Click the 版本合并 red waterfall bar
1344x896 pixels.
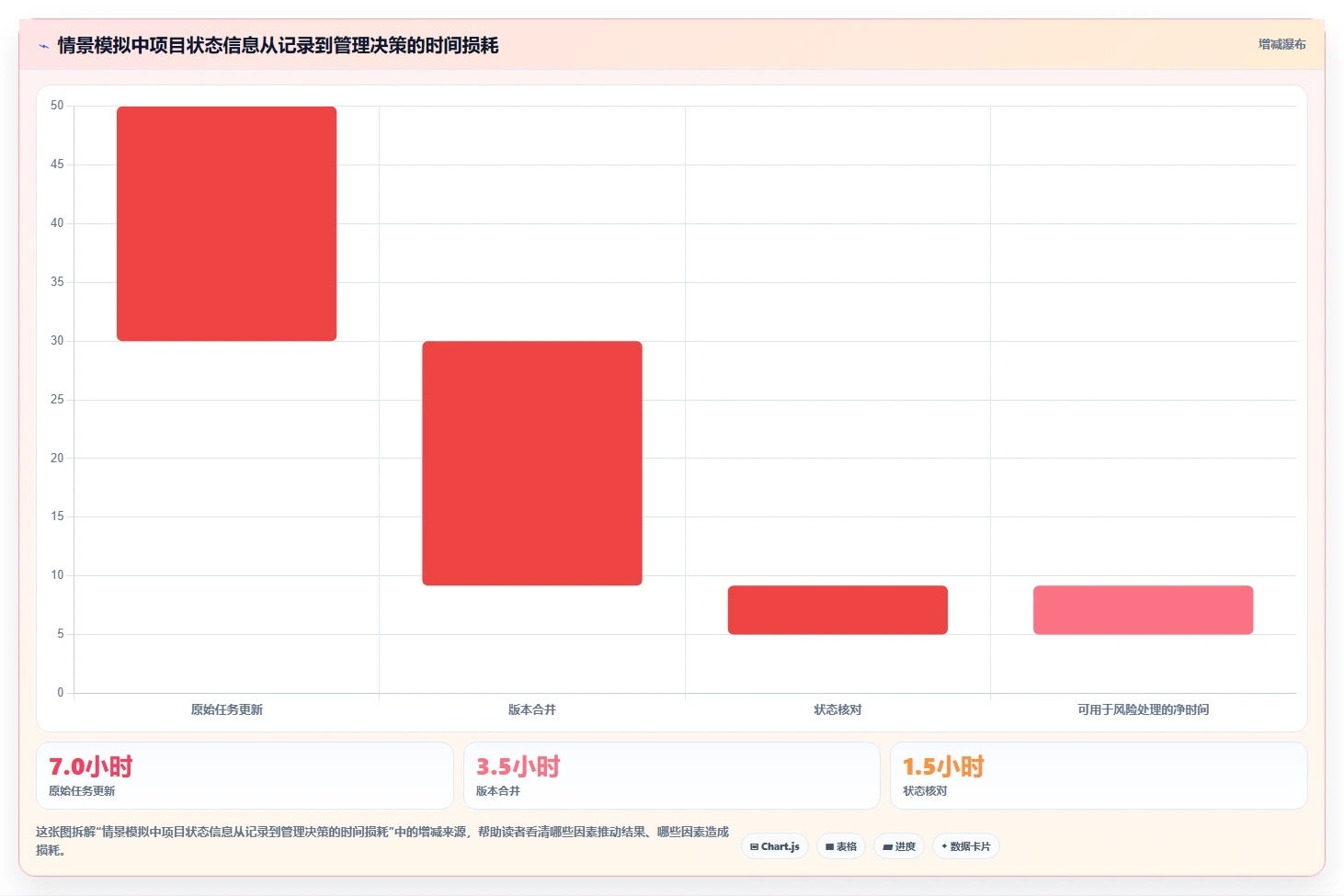(x=532, y=463)
